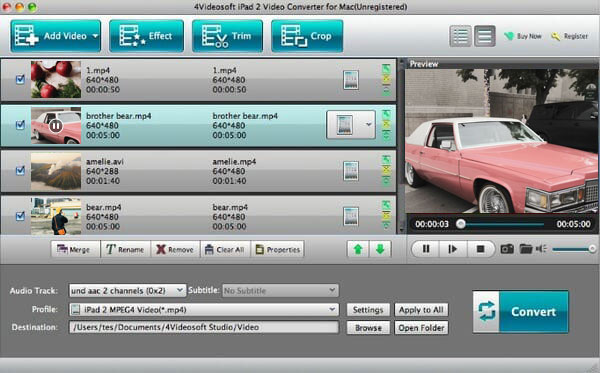Select the amelie.avi mountain thumbnail
The width and height of the screenshot is (600, 373).
pyautogui.click(x=56, y=171)
